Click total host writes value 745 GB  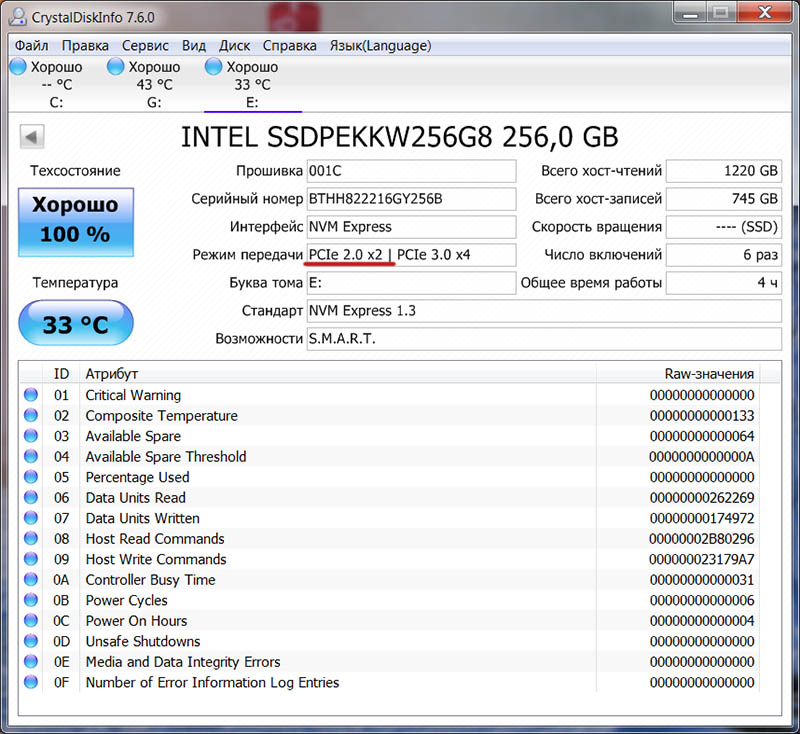coord(723,199)
